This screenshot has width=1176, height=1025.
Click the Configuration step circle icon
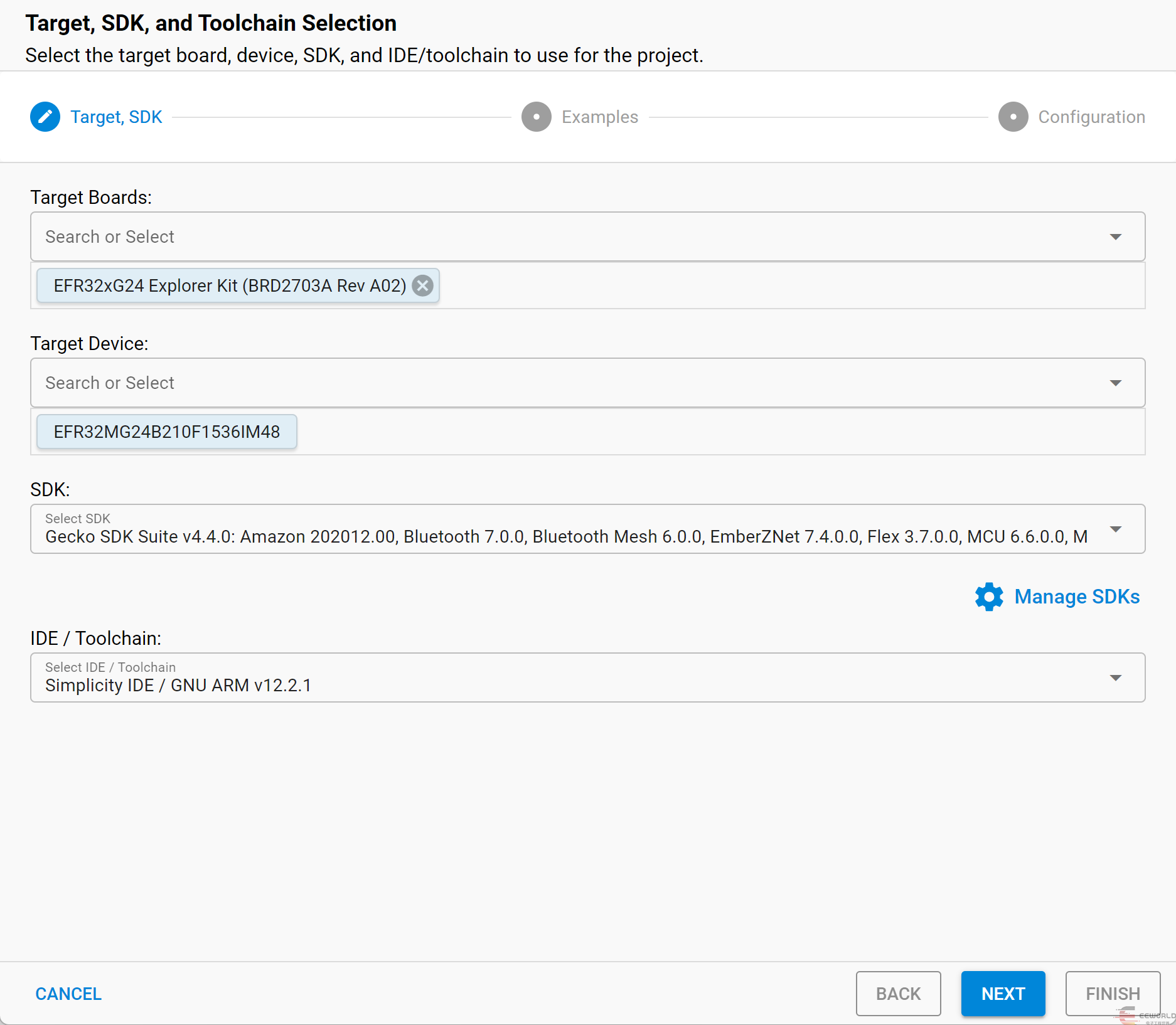pyautogui.click(x=1013, y=117)
